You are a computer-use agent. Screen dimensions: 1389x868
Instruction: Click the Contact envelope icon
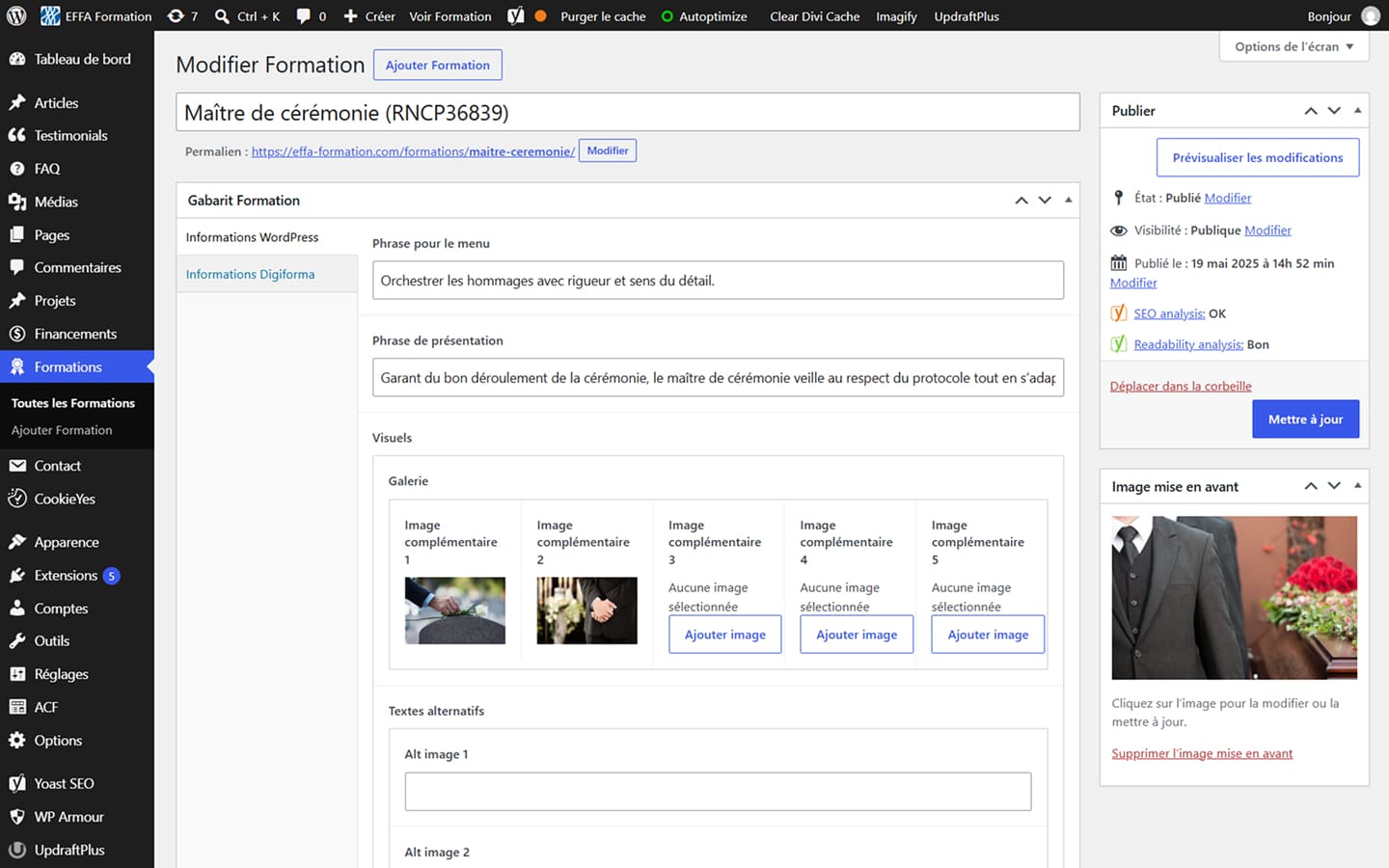pyautogui.click(x=17, y=465)
